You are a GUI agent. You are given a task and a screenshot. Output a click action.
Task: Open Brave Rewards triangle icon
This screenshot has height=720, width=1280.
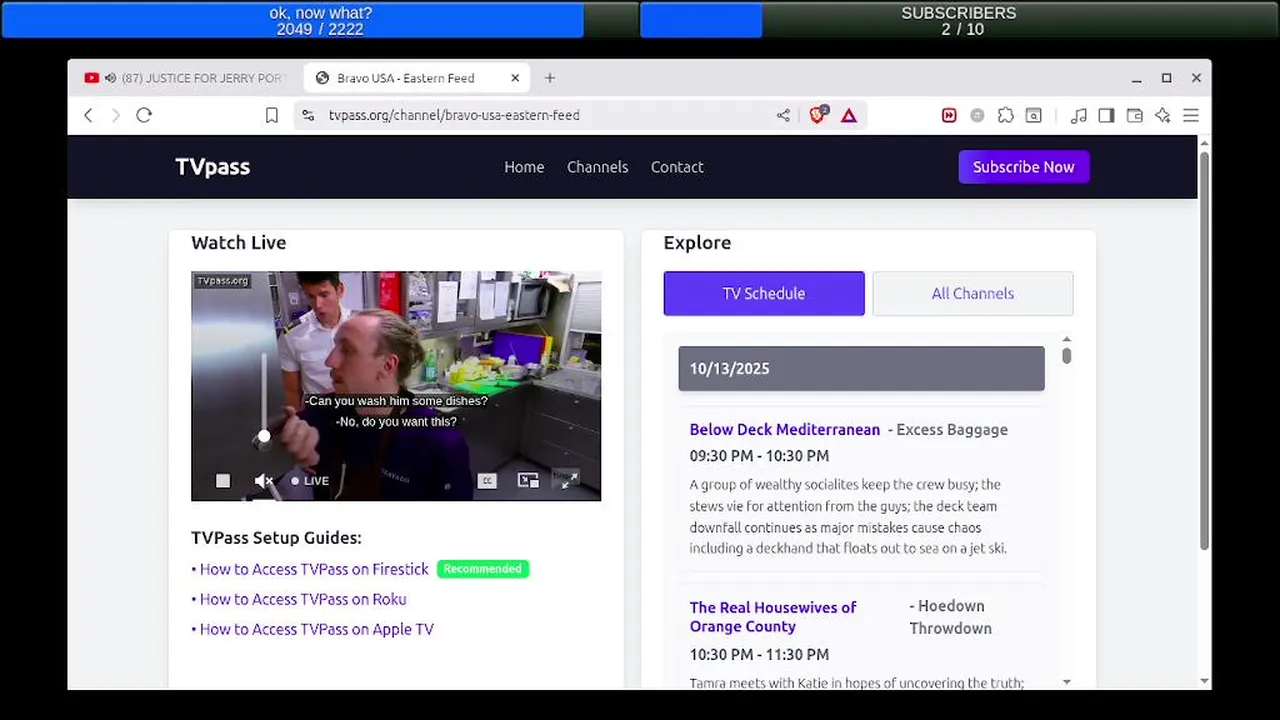(x=849, y=115)
